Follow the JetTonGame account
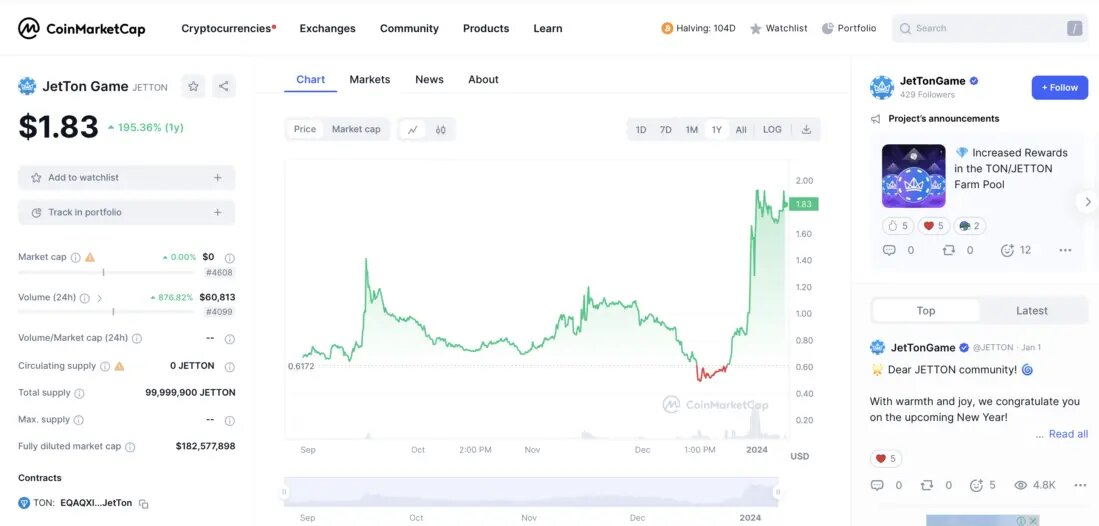The height and width of the screenshot is (526, 1099). pos(1059,87)
